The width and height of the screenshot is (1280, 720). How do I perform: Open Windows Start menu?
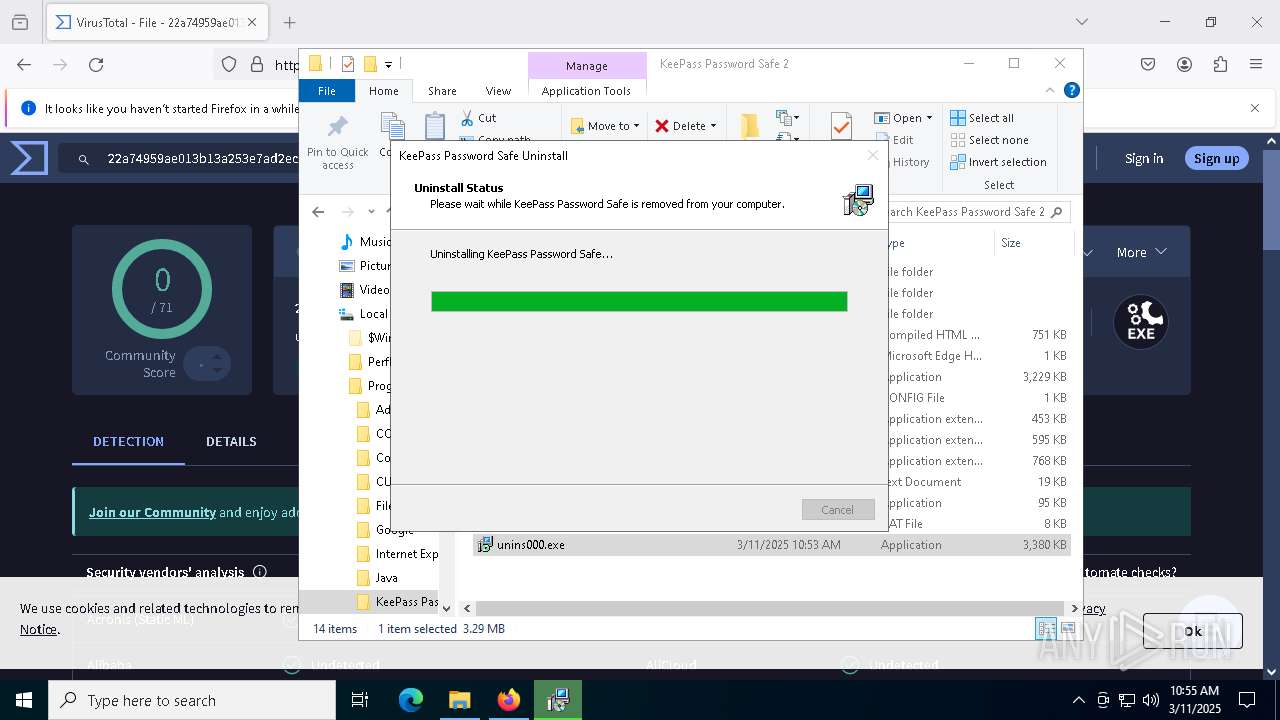point(24,700)
